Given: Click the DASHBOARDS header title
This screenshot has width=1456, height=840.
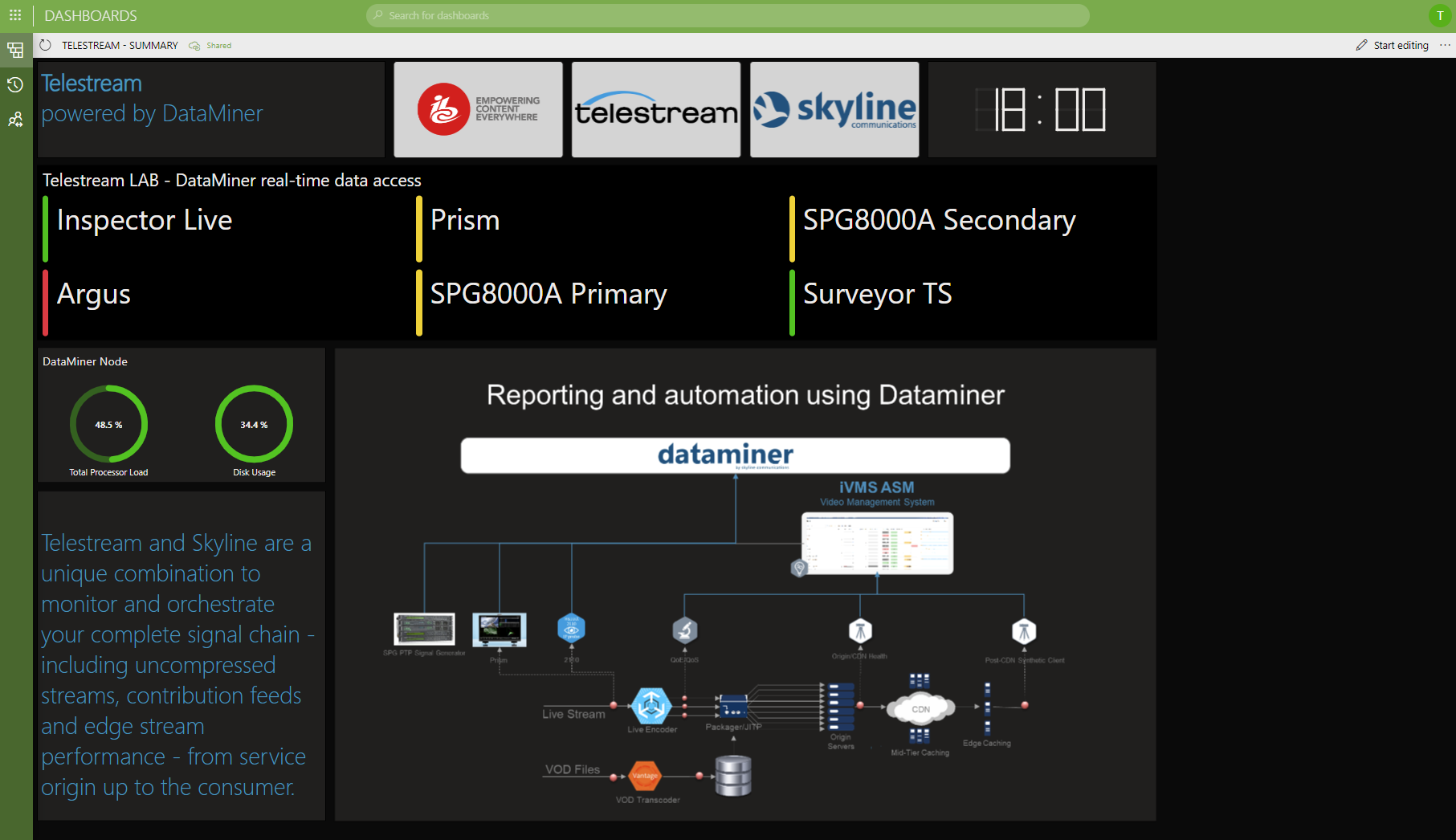Looking at the screenshot, I should click(91, 16).
